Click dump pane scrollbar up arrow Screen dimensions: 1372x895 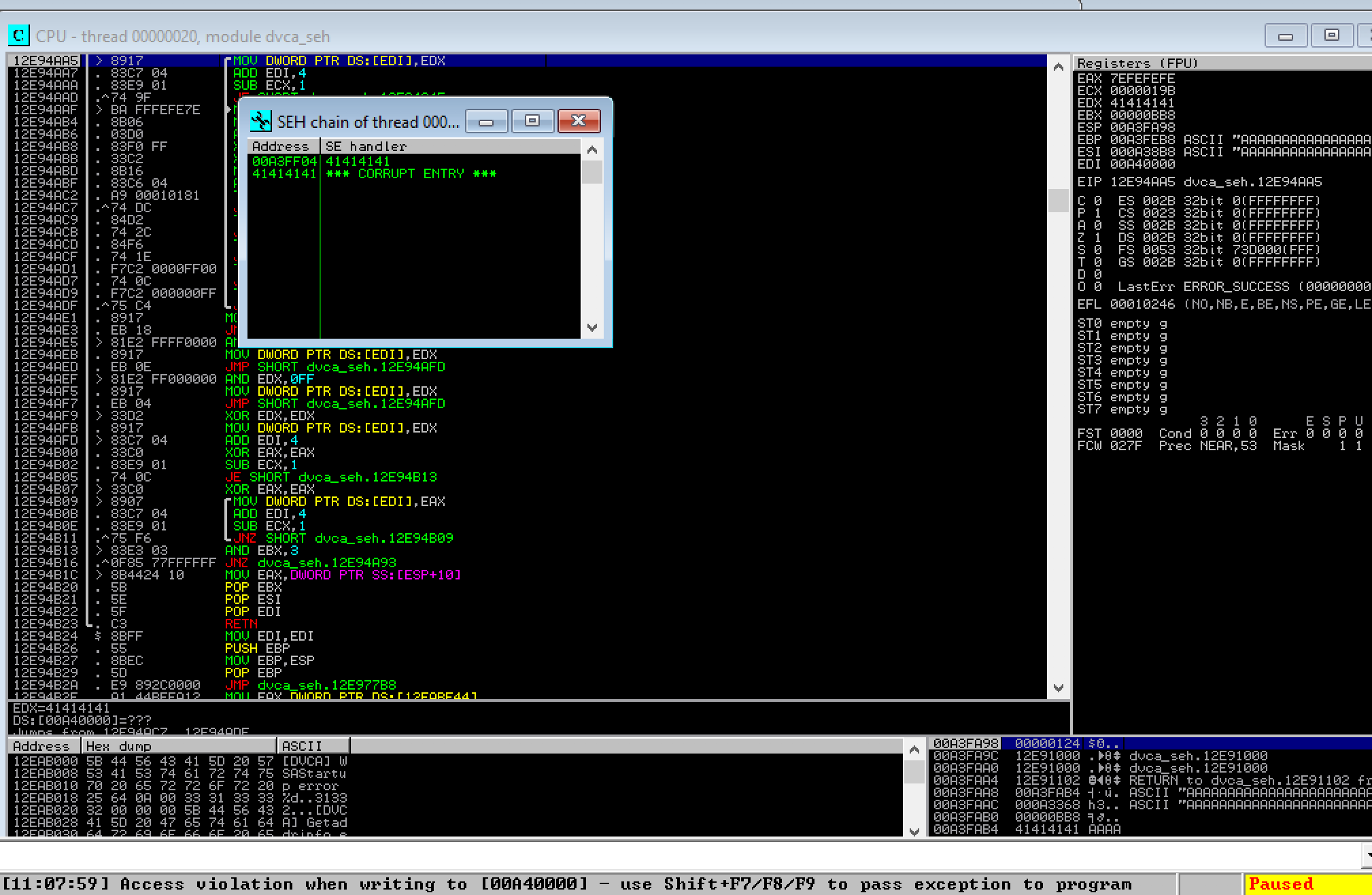click(x=914, y=750)
